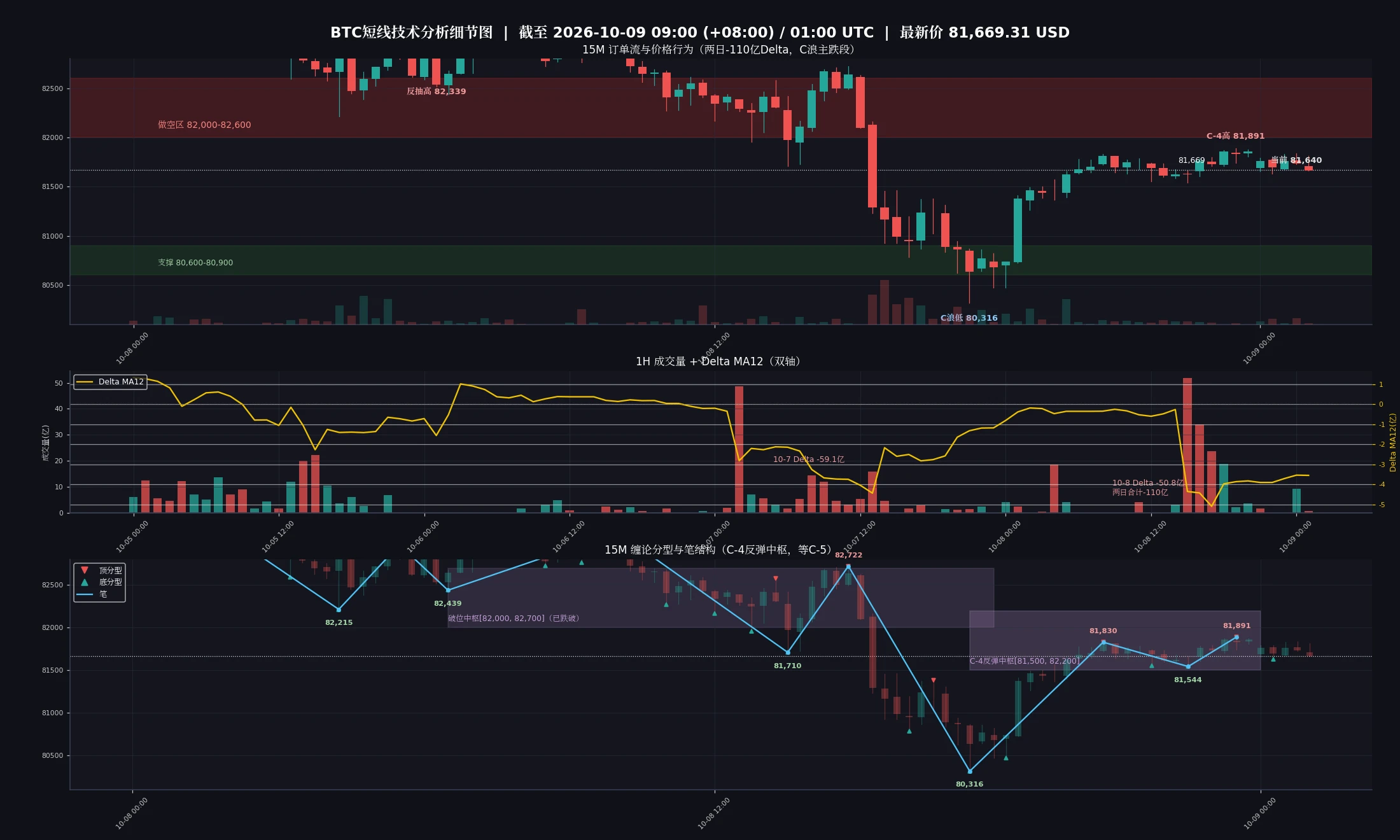The width and height of the screenshot is (1400, 840).
Task: Click the tall red volume bar at 10-07
Action: tap(739, 449)
